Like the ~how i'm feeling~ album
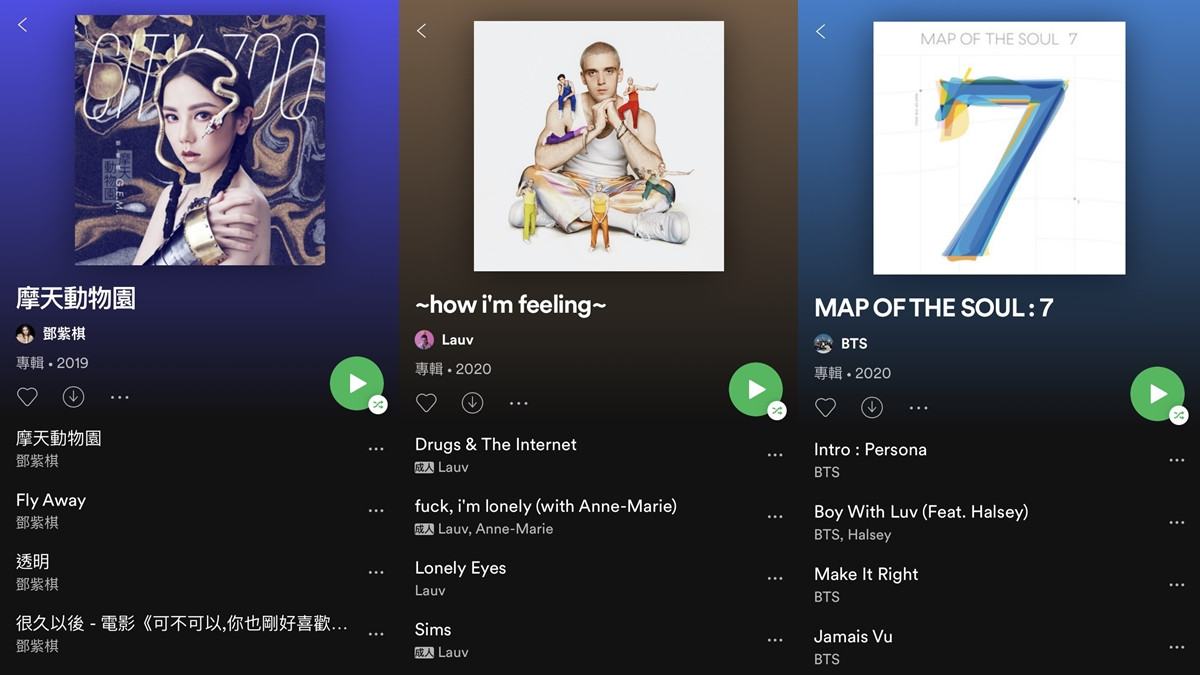Screen dimensions: 1200x675 click(x=426, y=403)
